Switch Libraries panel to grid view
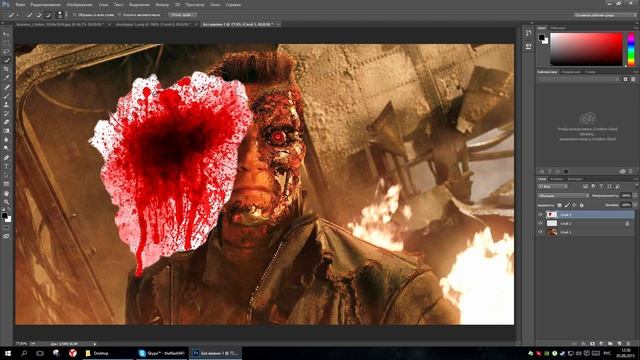640x360 pixels. [625, 79]
